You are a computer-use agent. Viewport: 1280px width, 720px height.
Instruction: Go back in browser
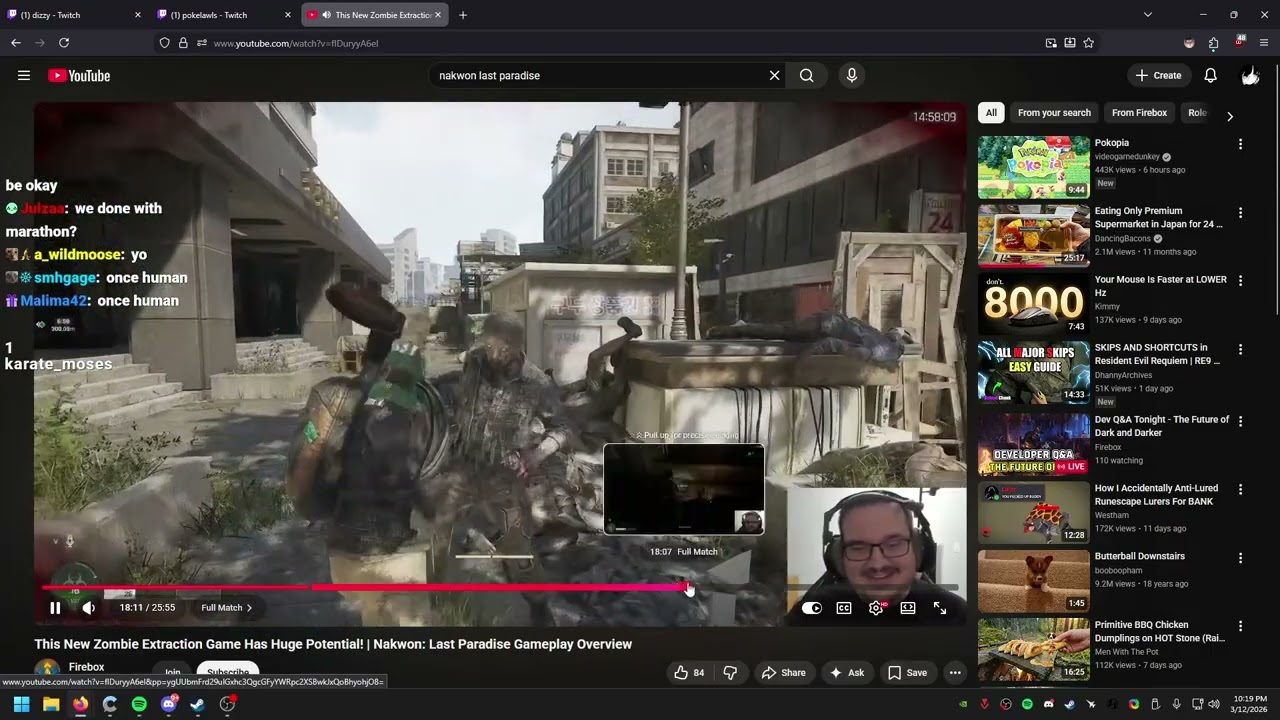tap(16, 43)
